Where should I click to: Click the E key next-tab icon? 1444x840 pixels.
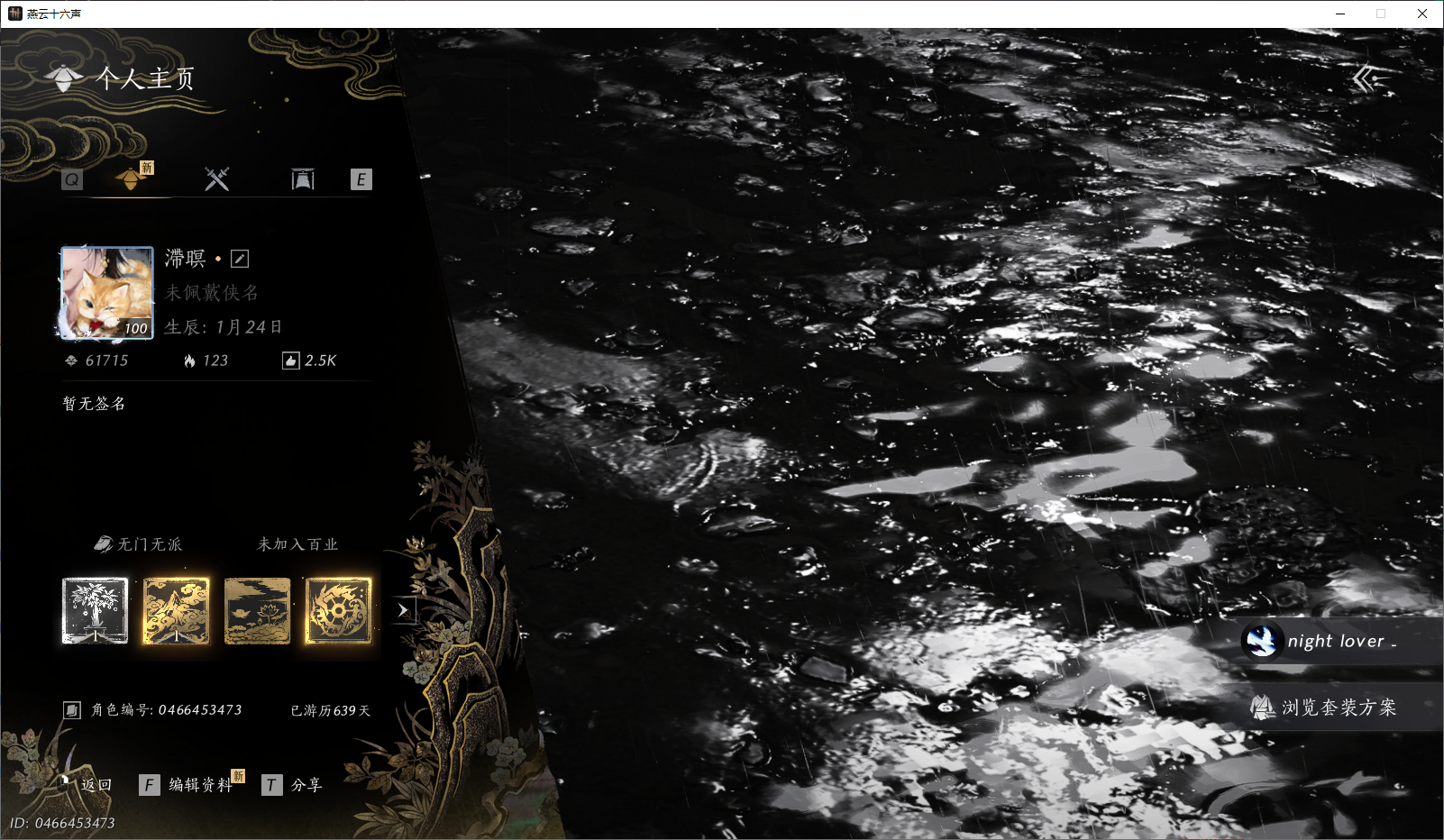361,179
